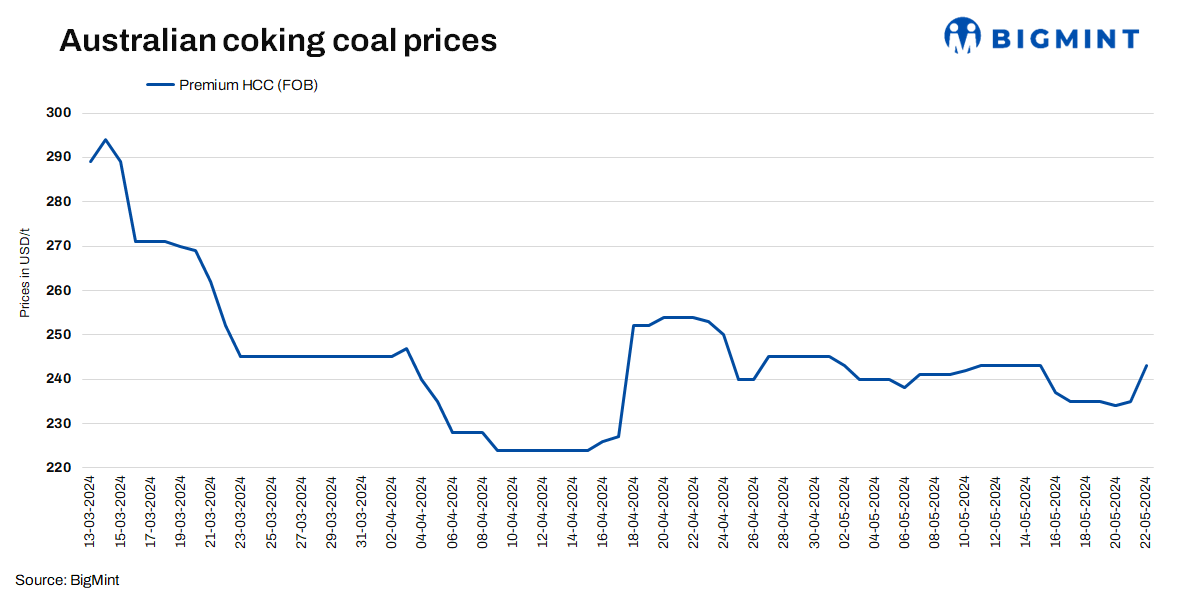Click the 250 gridline label on y-axis

[60, 335]
